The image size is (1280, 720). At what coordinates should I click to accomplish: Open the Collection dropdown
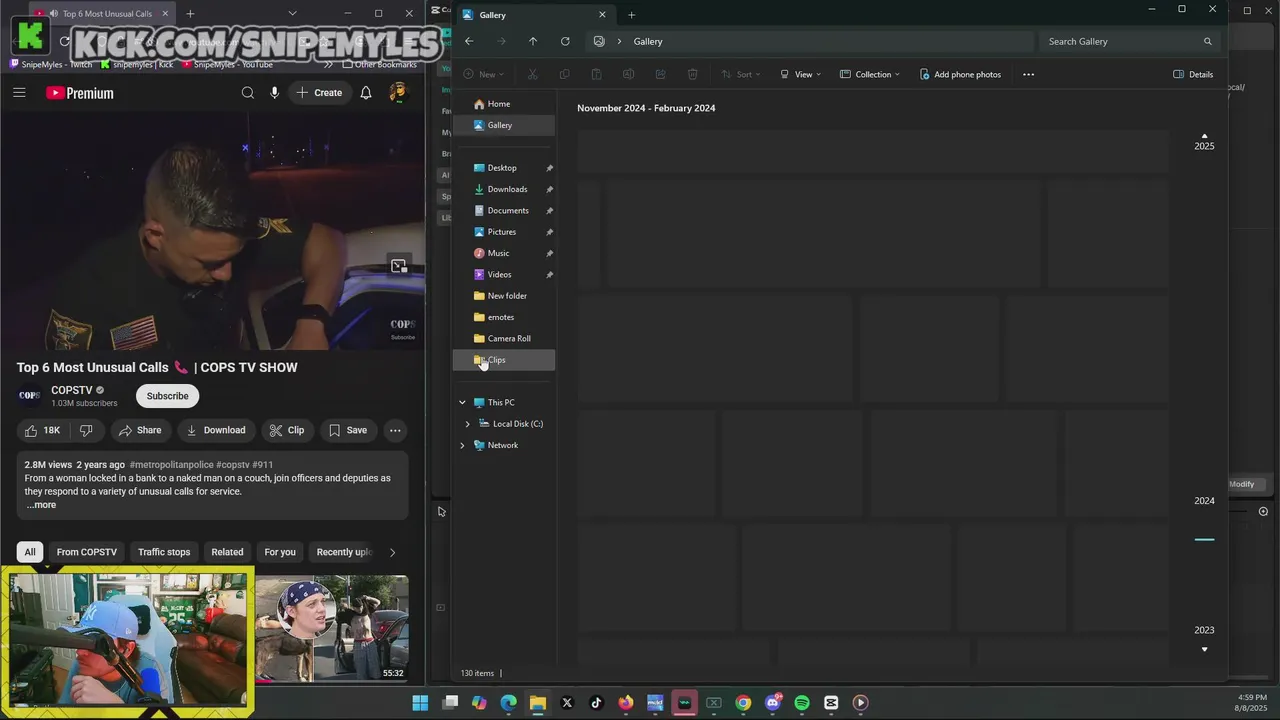[x=870, y=74]
